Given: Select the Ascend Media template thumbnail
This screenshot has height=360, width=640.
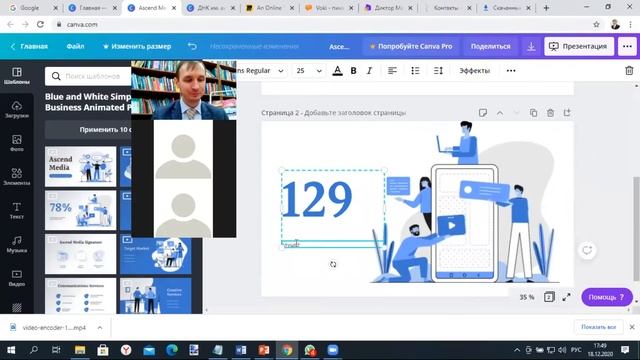Looking at the screenshot, I should coord(80,167).
